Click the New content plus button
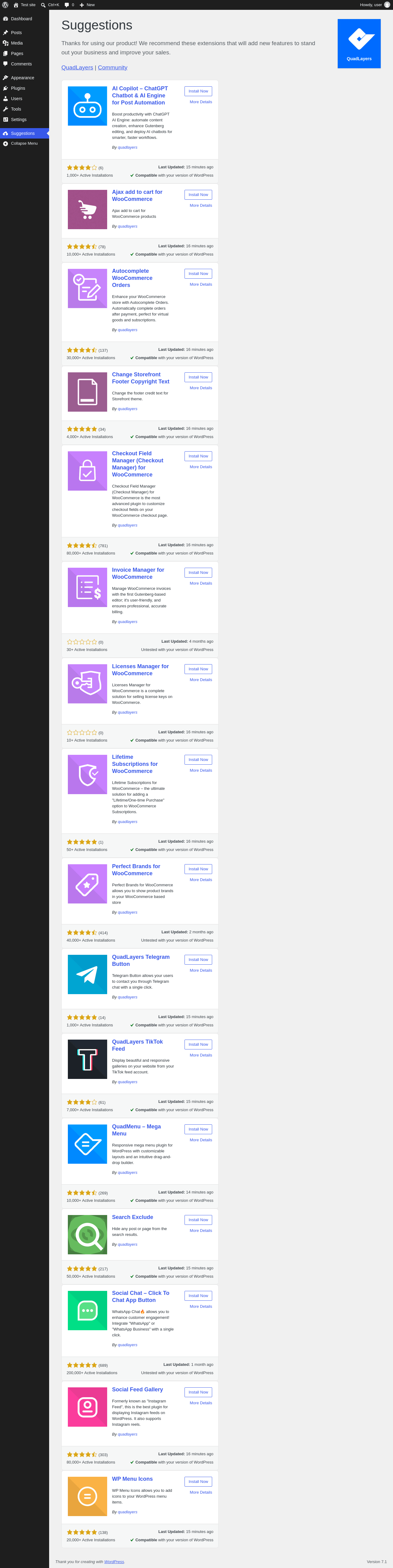Screen dimensions: 393x1568 87,5
